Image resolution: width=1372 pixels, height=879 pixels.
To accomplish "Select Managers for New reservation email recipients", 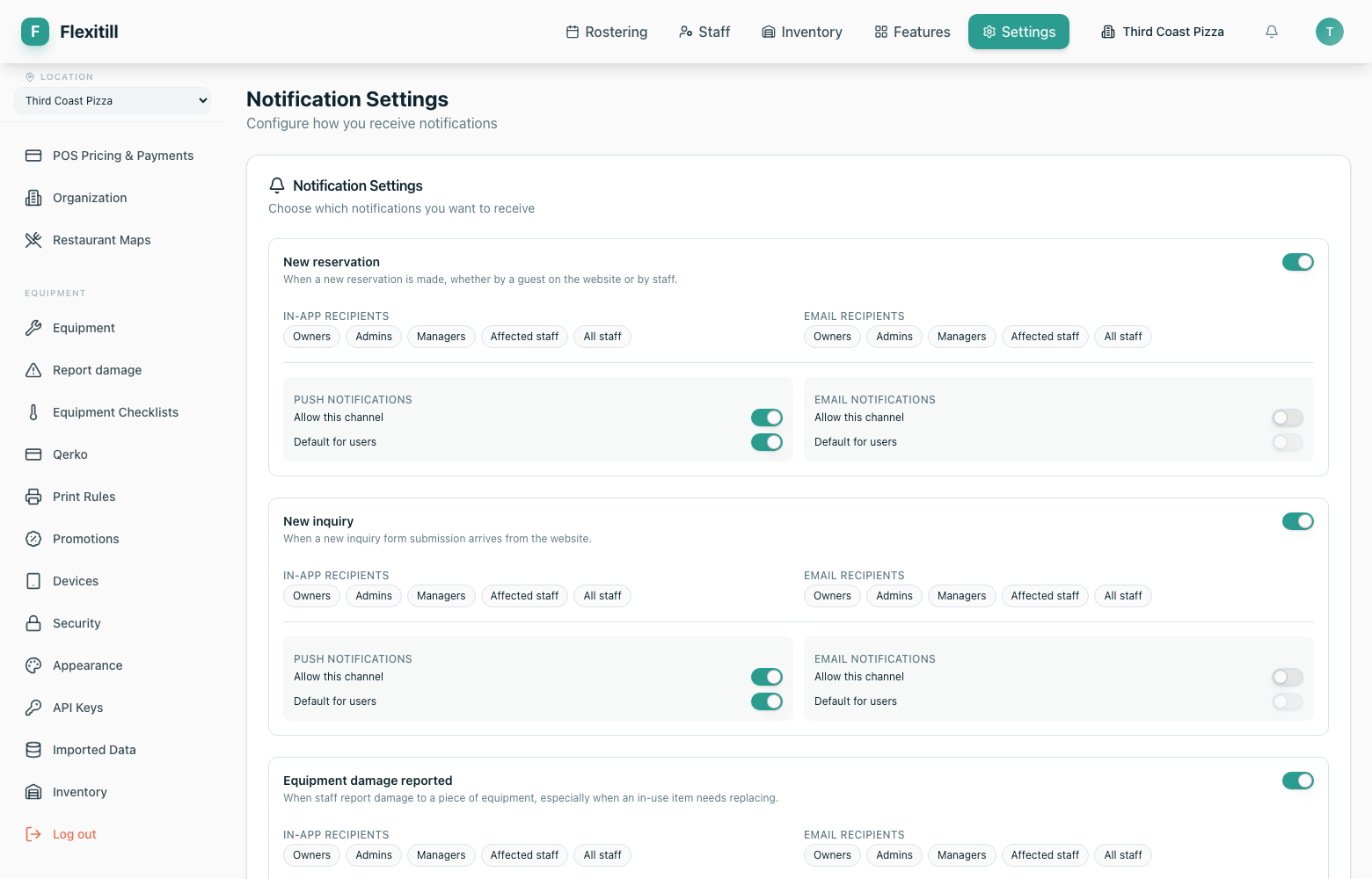I will click(x=962, y=337).
